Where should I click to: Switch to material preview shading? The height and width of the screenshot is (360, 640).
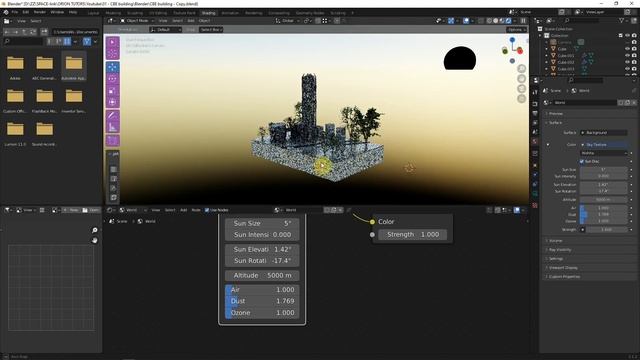click(x=502, y=20)
